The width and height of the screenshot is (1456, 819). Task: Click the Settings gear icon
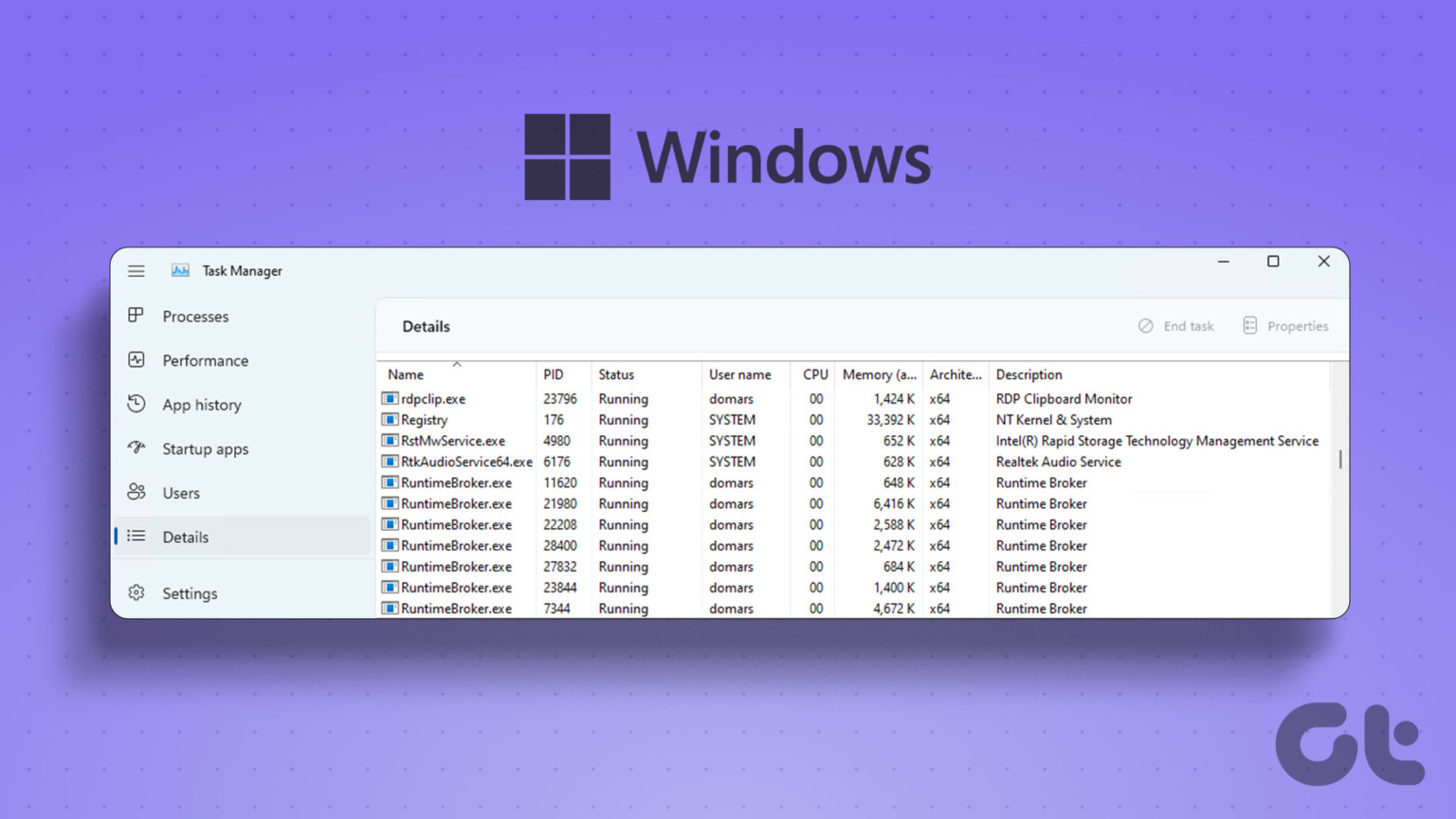136,592
